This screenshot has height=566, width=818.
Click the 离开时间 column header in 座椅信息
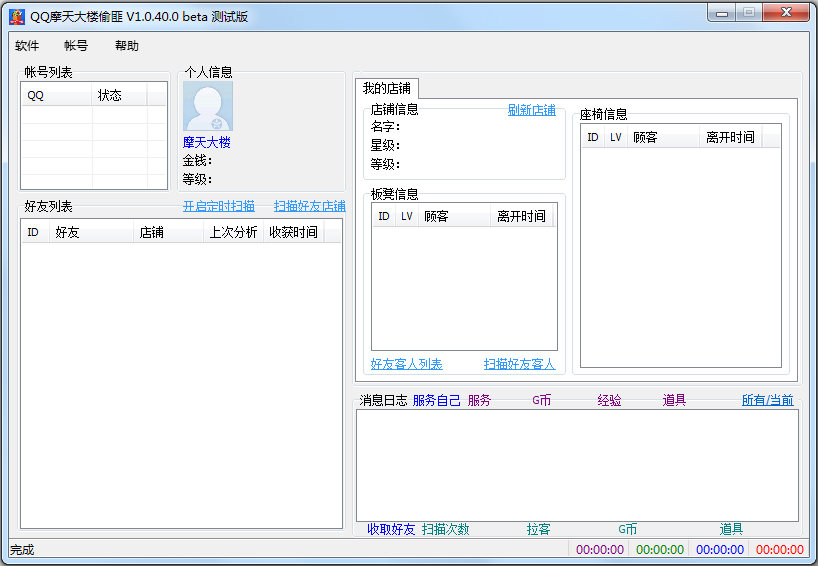(730, 137)
